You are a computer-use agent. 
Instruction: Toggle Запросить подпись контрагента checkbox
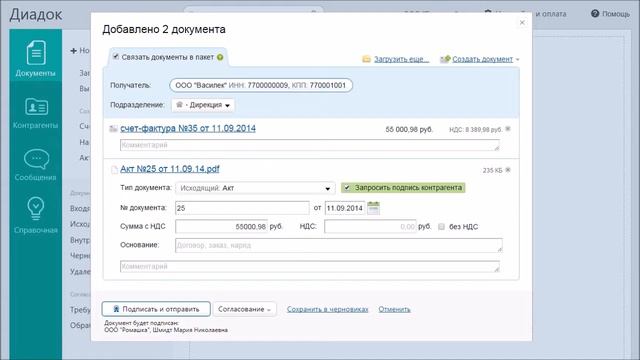347,188
